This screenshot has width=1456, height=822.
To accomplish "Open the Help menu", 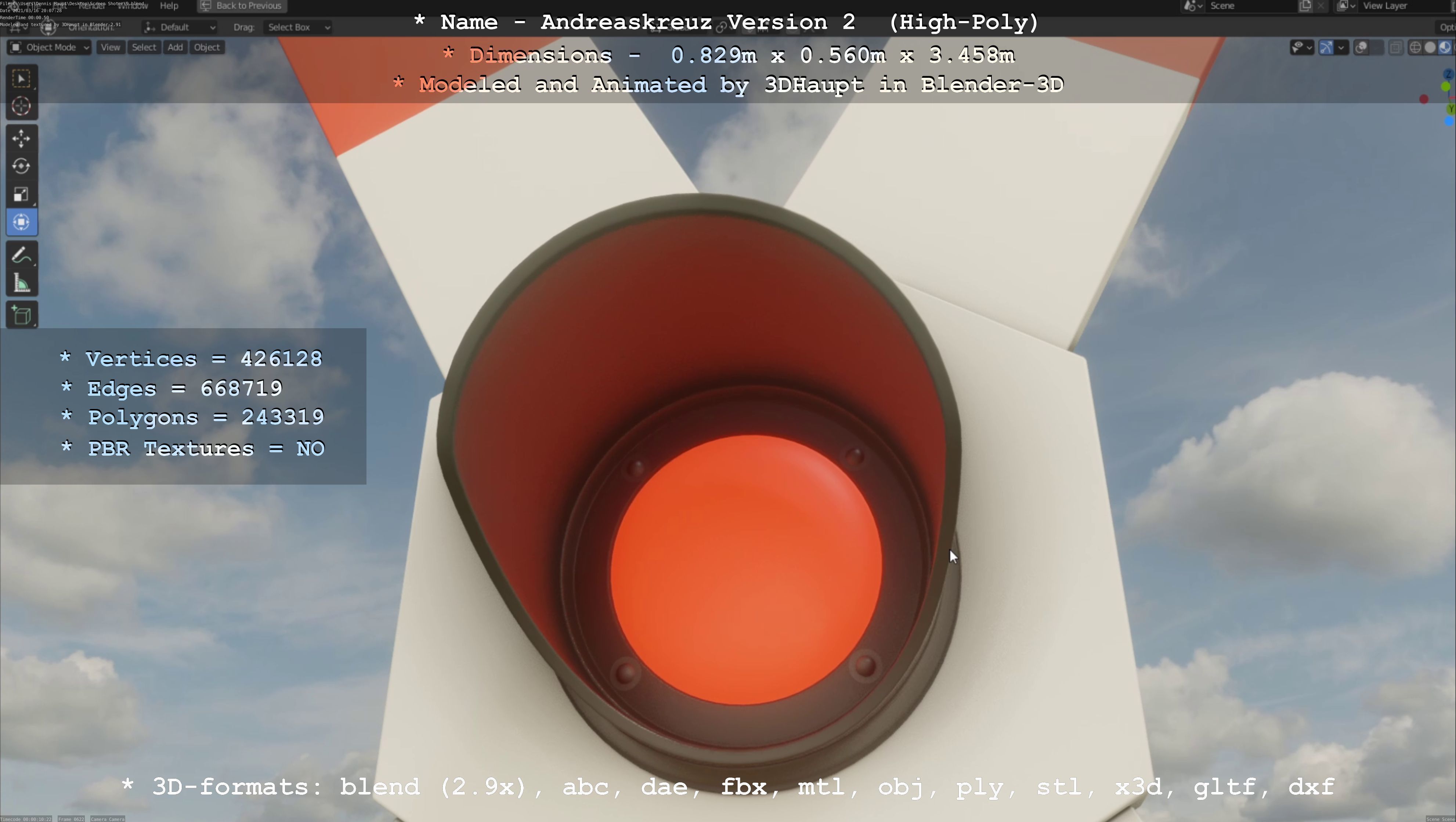I will [x=169, y=6].
